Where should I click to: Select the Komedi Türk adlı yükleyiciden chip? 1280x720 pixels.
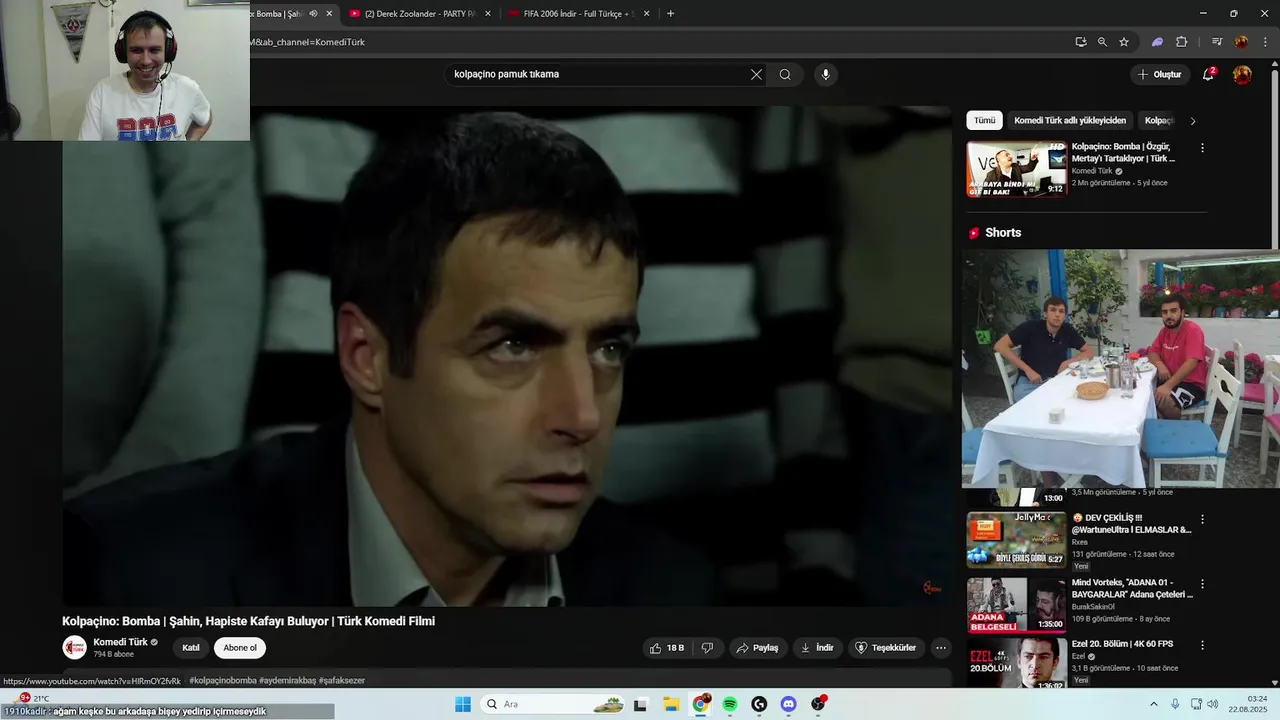pos(1070,120)
